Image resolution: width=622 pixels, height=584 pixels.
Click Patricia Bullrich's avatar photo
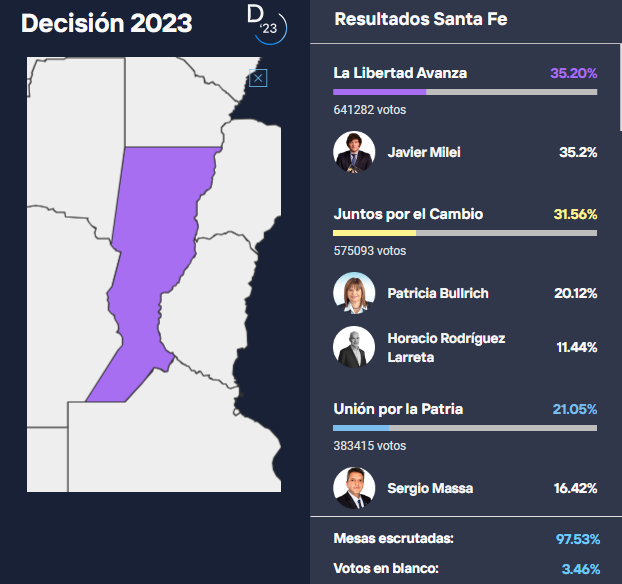coord(353,293)
